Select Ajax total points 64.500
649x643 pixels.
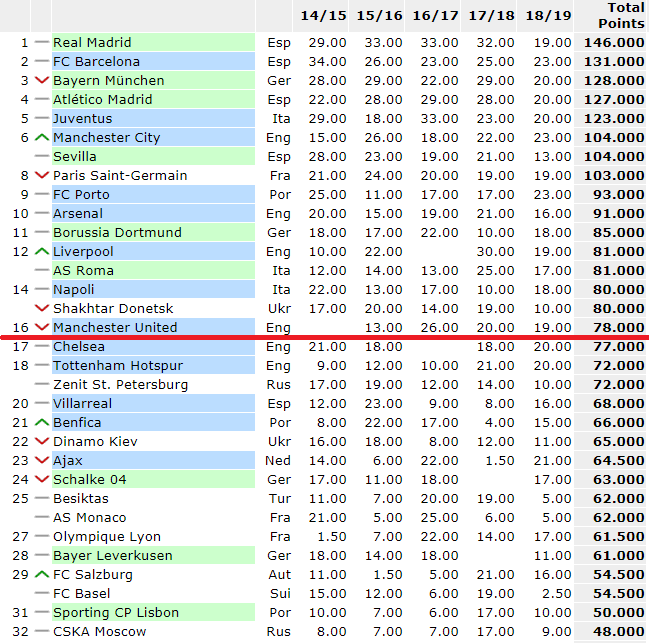coord(619,461)
